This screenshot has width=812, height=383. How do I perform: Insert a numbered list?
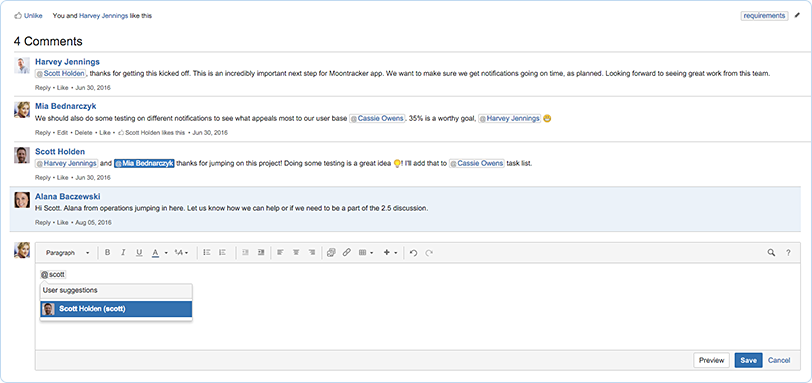pyautogui.click(x=223, y=253)
